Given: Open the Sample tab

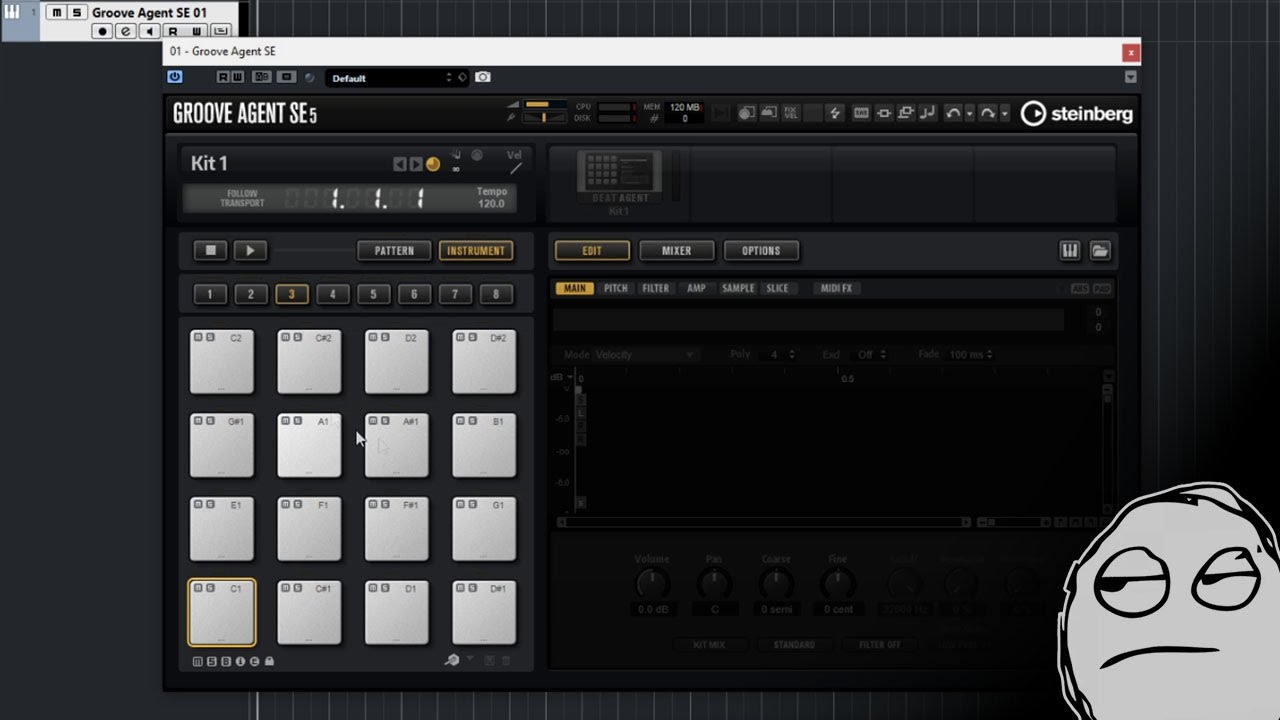Looking at the screenshot, I should 738,288.
